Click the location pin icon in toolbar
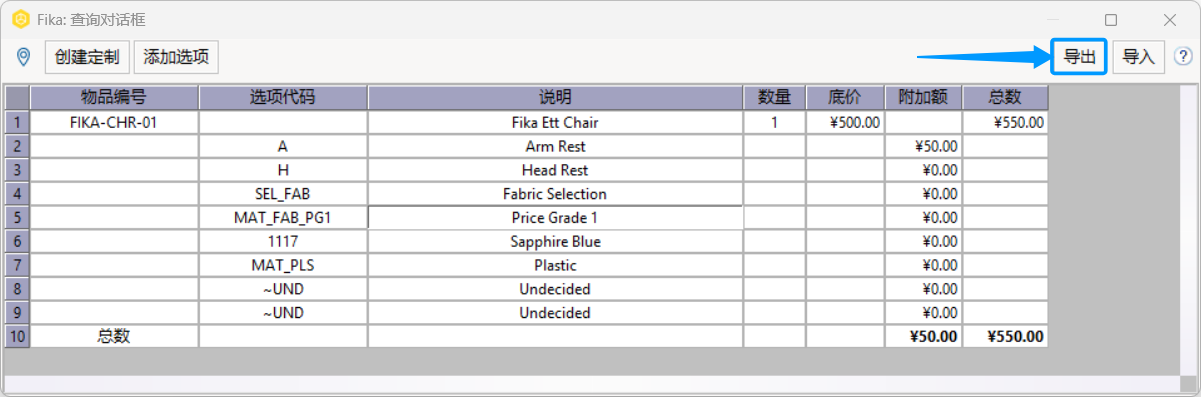 tap(23, 57)
